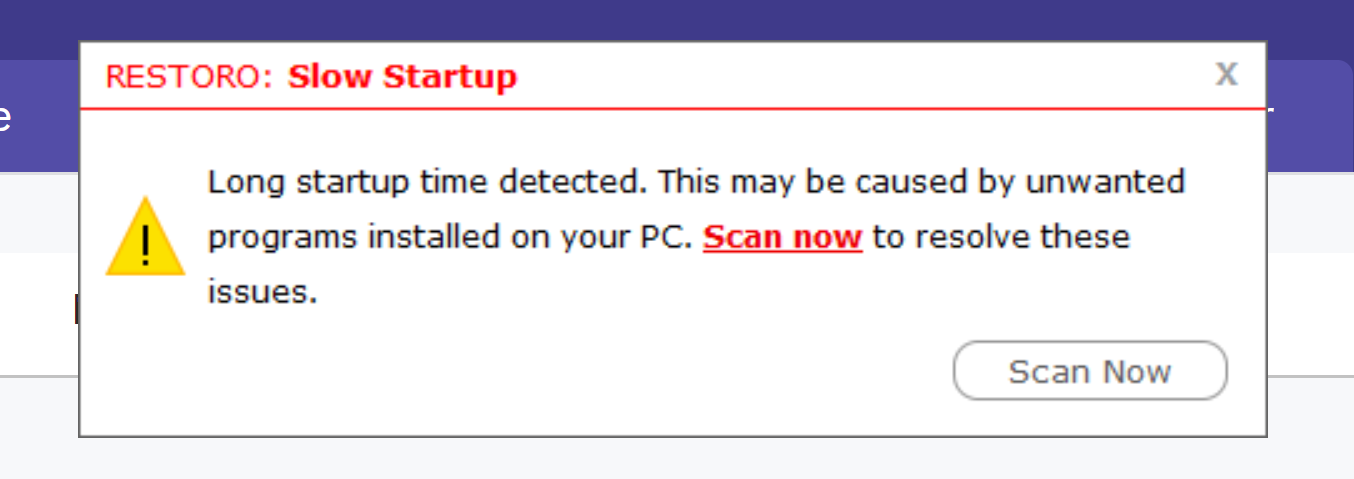Click the yellow warning triangle icon
Viewport: 1354px width, 479px height.
[145, 237]
